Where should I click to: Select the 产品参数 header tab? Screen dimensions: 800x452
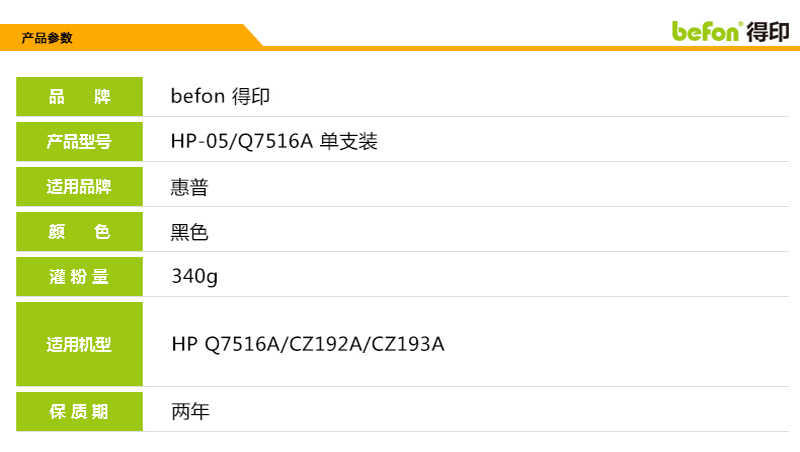pyautogui.click(x=47, y=38)
